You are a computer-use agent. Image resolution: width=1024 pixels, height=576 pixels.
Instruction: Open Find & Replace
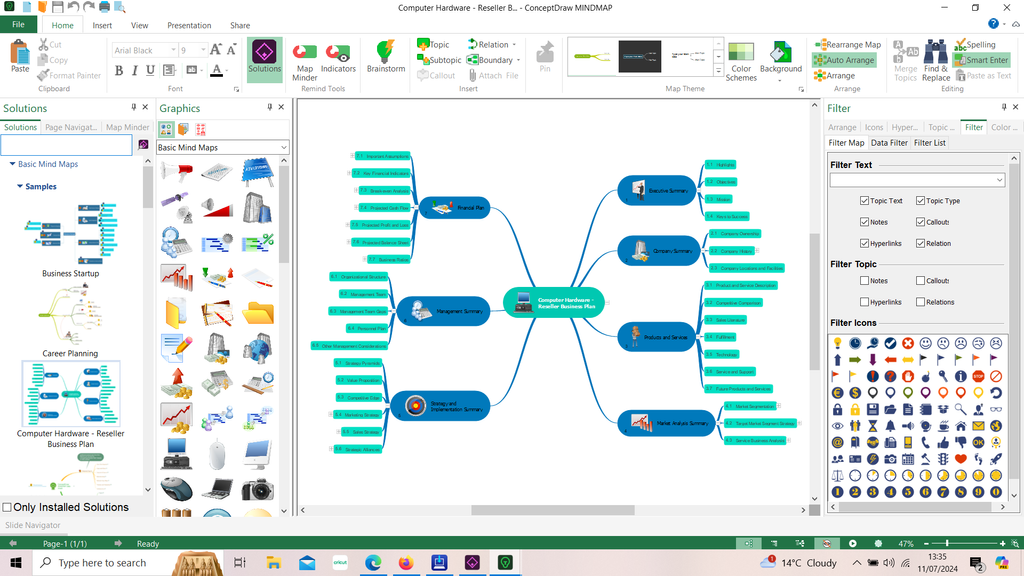point(935,58)
